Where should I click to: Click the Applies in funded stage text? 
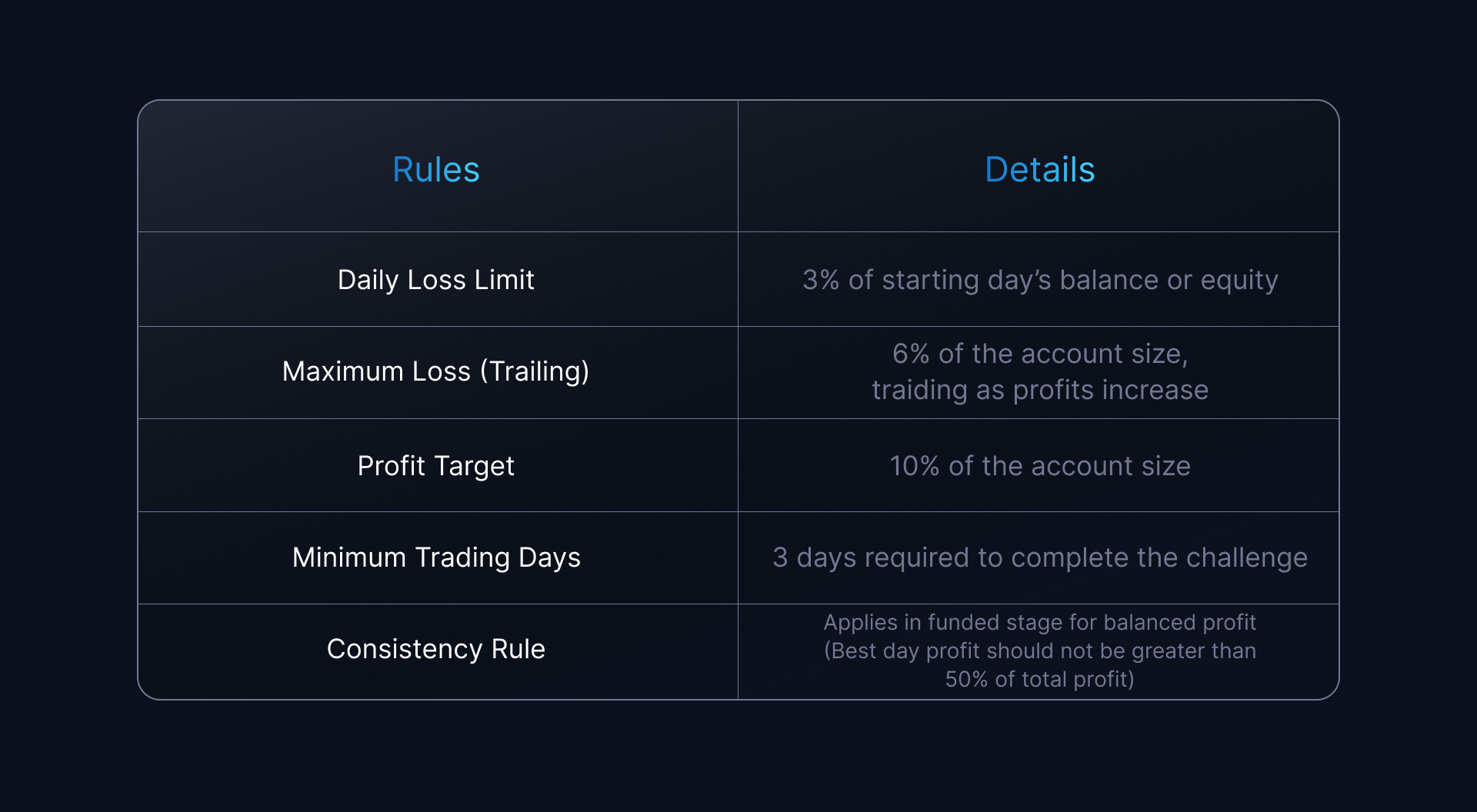[1040, 622]
